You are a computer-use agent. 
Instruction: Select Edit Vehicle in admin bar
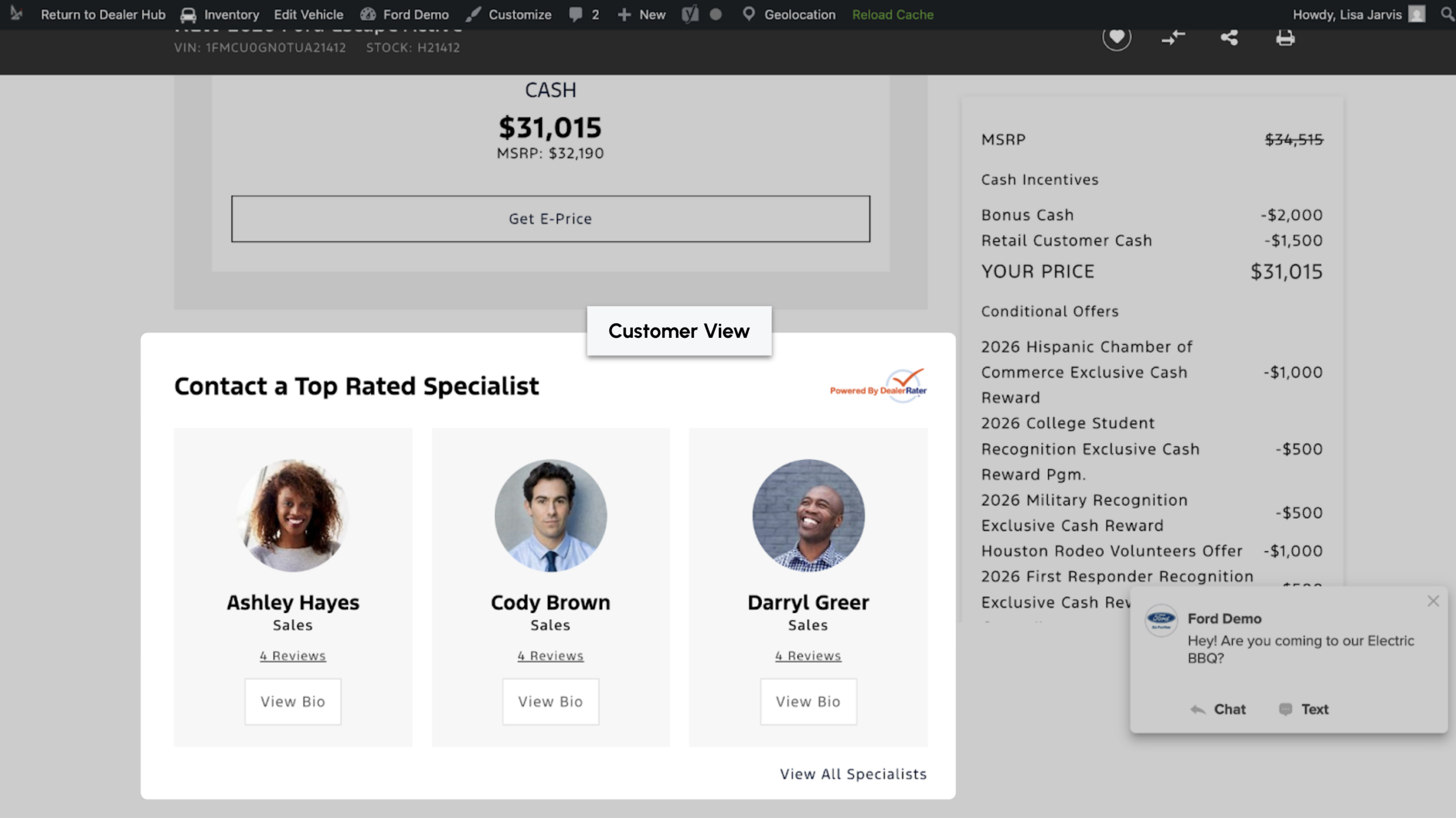(308, 14)
